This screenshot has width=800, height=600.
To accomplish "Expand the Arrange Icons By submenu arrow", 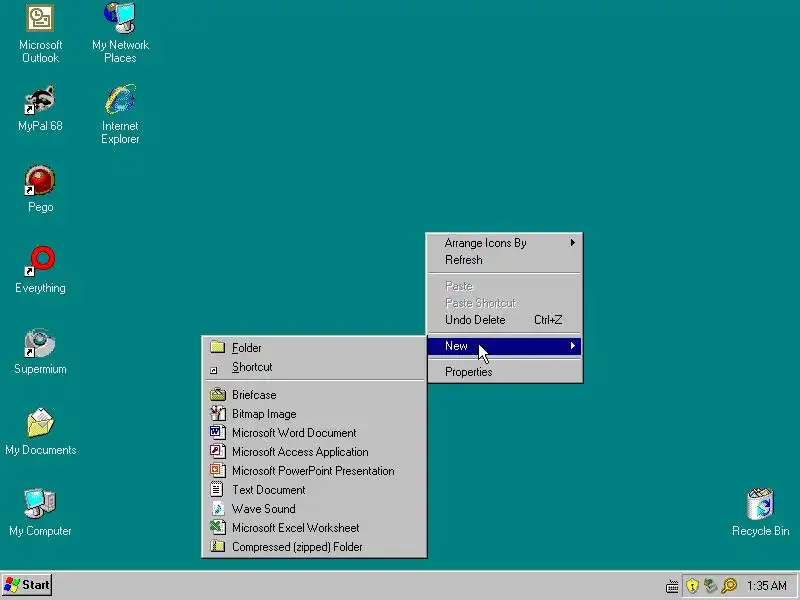I will tap(572, 243).
